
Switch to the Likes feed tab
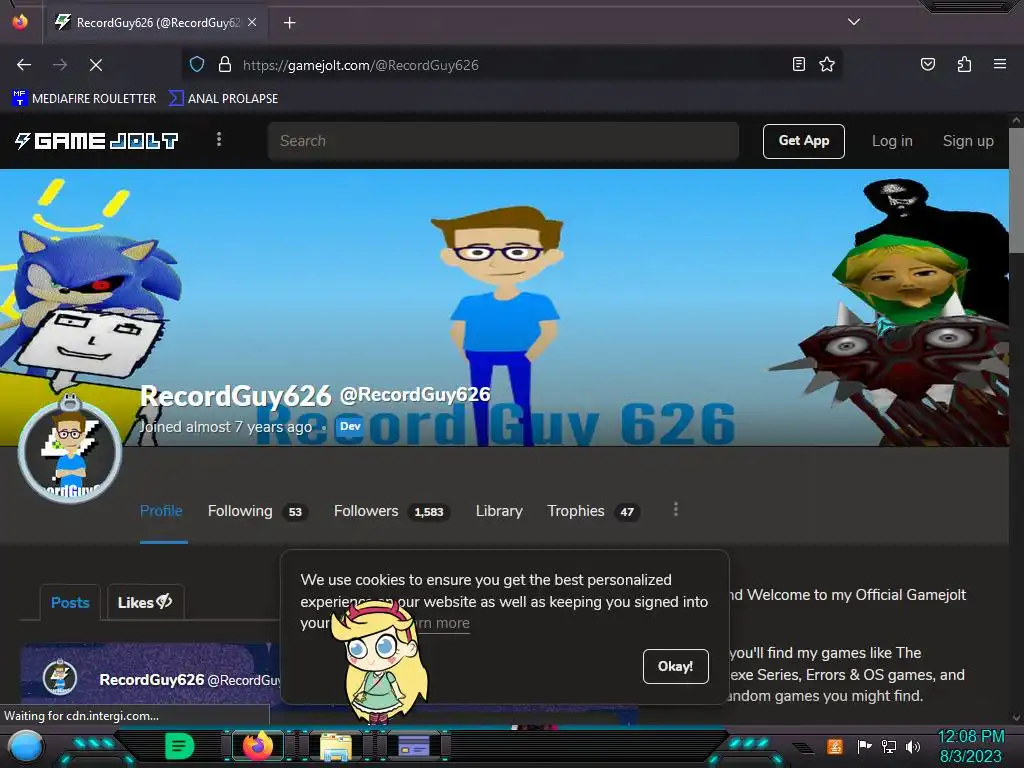coord(145,602)
